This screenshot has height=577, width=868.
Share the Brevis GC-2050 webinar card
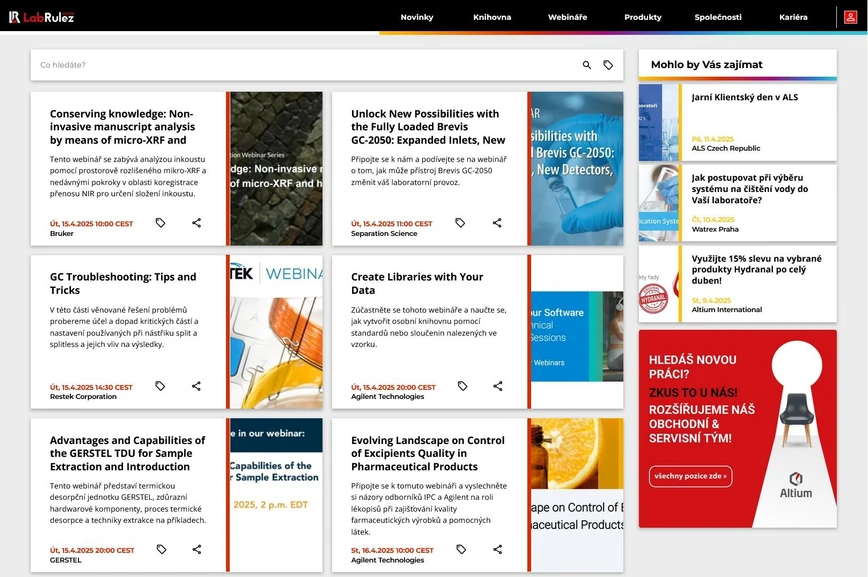coord(497,223)
